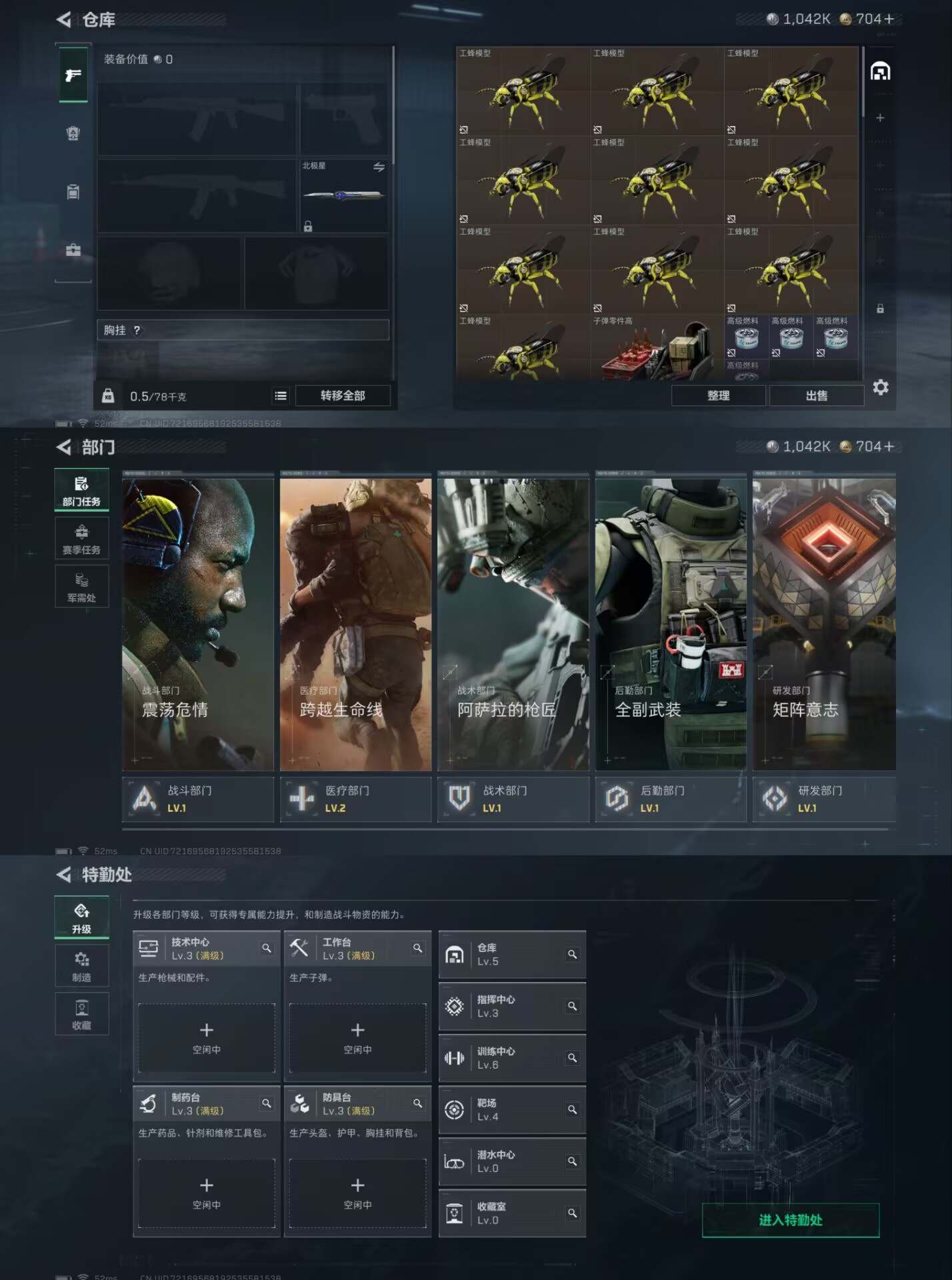This screenshot has width=952, height=1280.
Task: Open the 震荡危情 combat department card
Action: point(198,624)
